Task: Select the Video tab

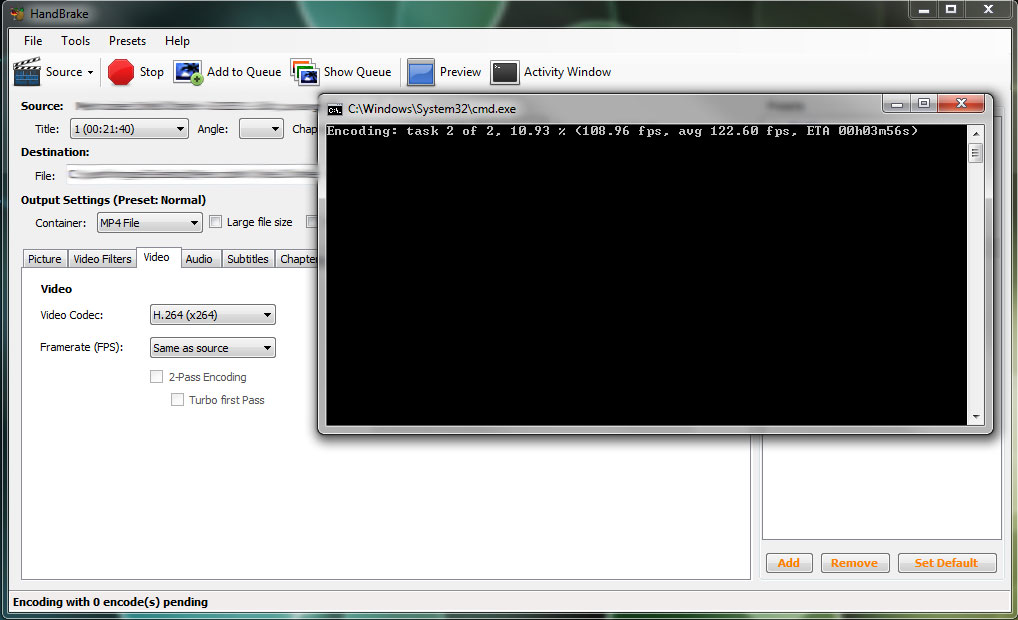Action: coord(156,257)
